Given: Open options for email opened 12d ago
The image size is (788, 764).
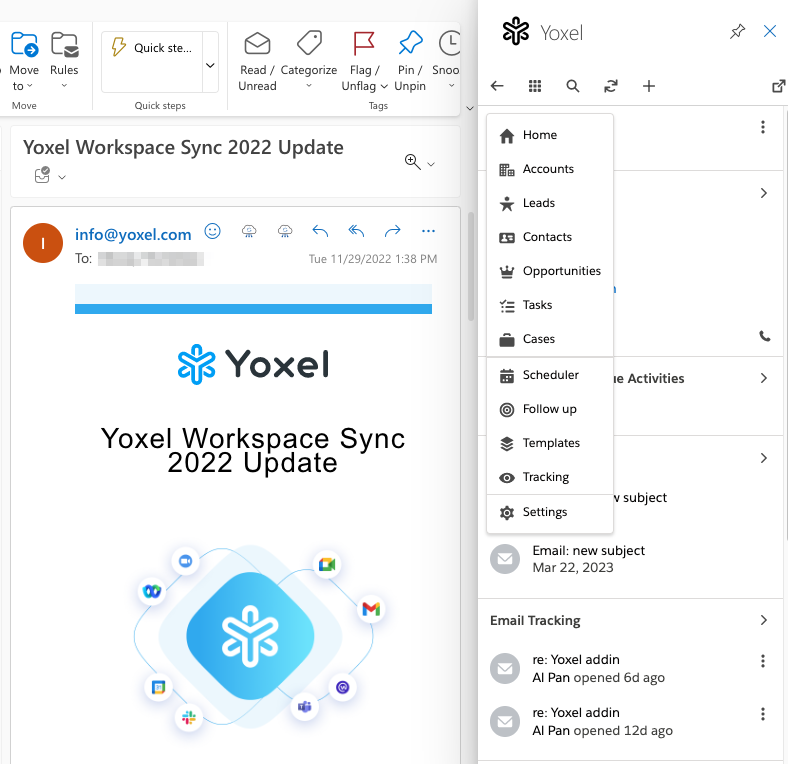Looking at the screenshot, I should [x=763, y=714].
